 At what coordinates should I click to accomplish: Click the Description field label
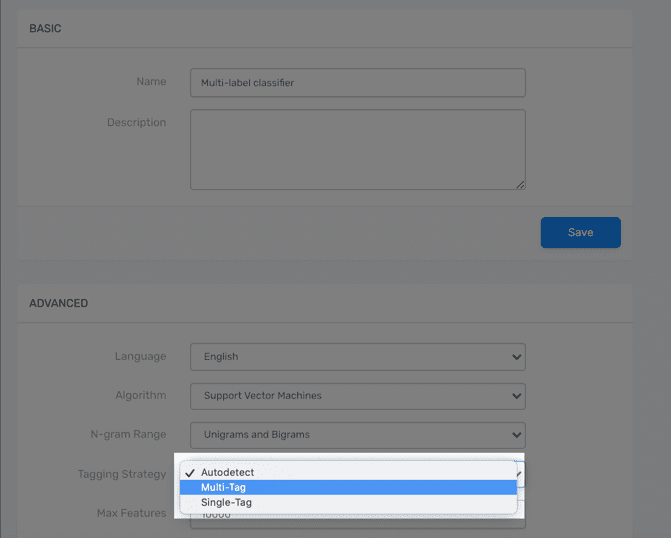(137, 122)
